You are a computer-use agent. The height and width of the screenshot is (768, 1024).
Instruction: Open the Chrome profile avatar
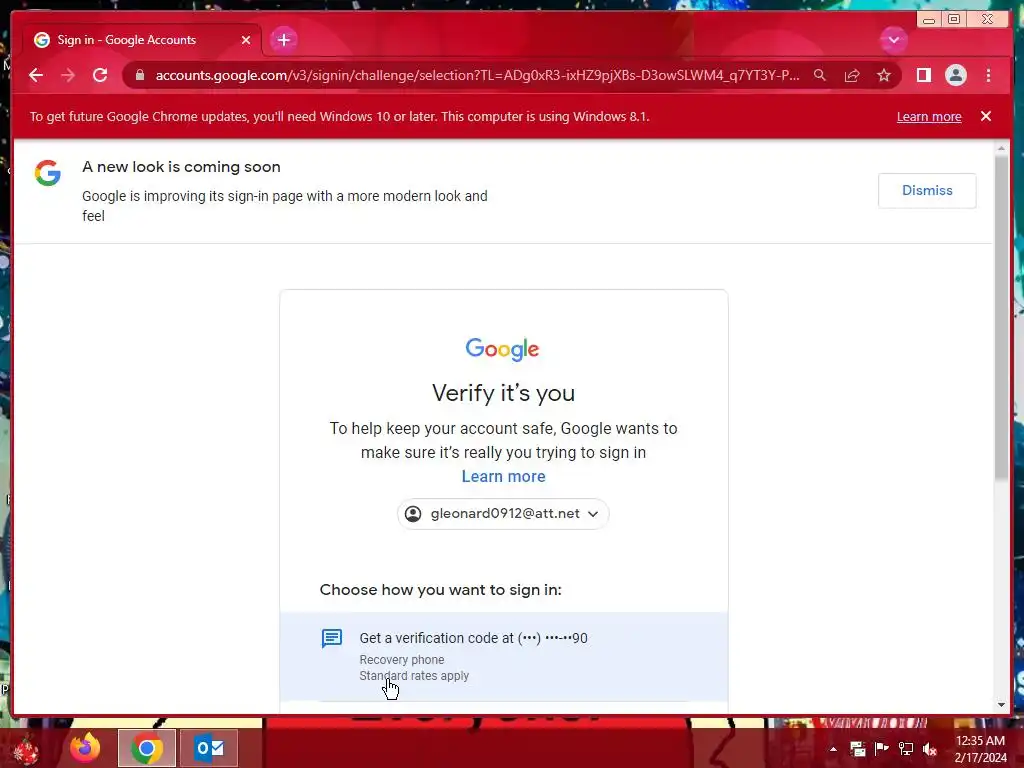click(x=955, y=76)
